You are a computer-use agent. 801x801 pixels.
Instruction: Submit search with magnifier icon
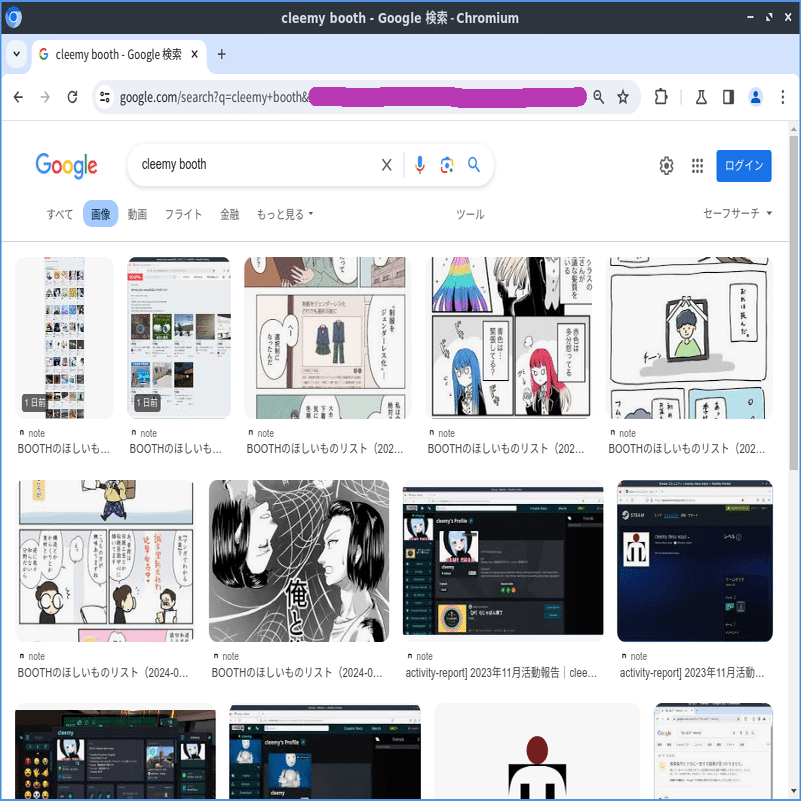pyautogui.click(x=474, y=165)
